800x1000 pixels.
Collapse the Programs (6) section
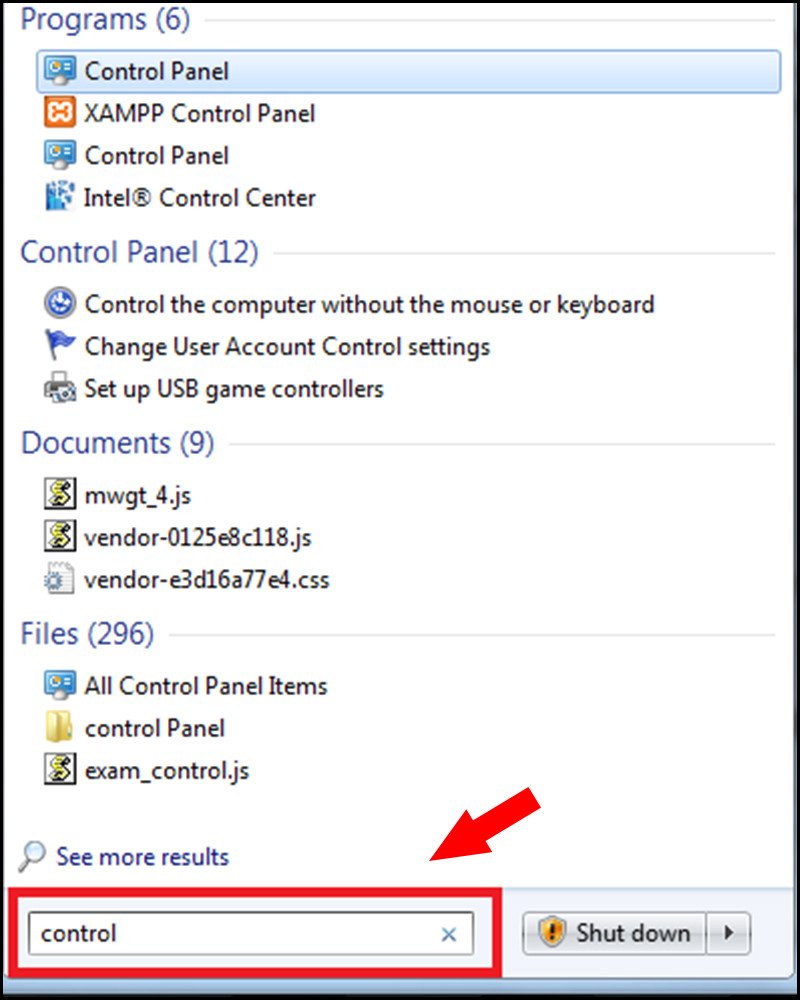tap(104, 19)
